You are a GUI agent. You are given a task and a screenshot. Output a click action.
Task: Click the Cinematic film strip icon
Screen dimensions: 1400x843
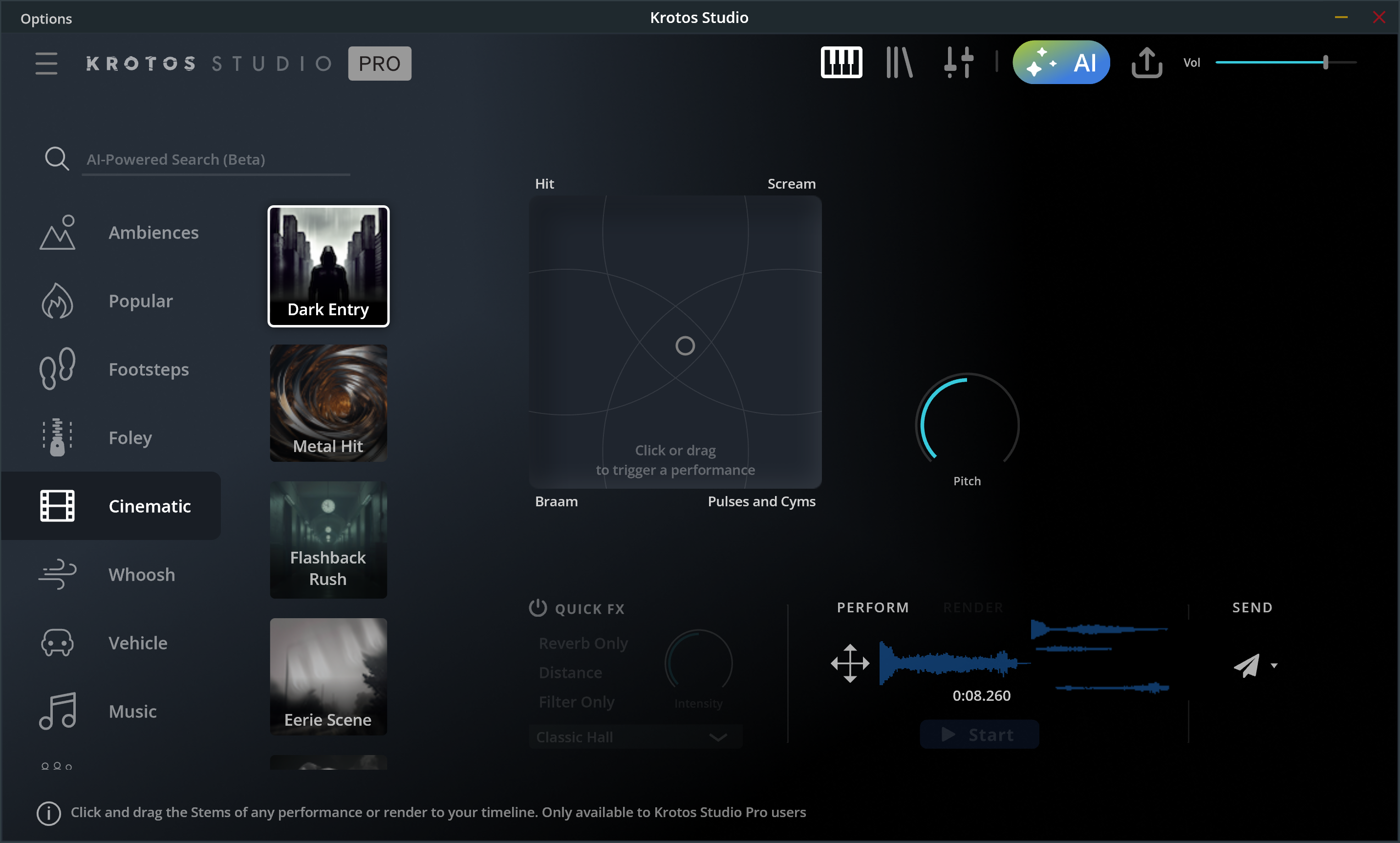click(x=57, y=506)
